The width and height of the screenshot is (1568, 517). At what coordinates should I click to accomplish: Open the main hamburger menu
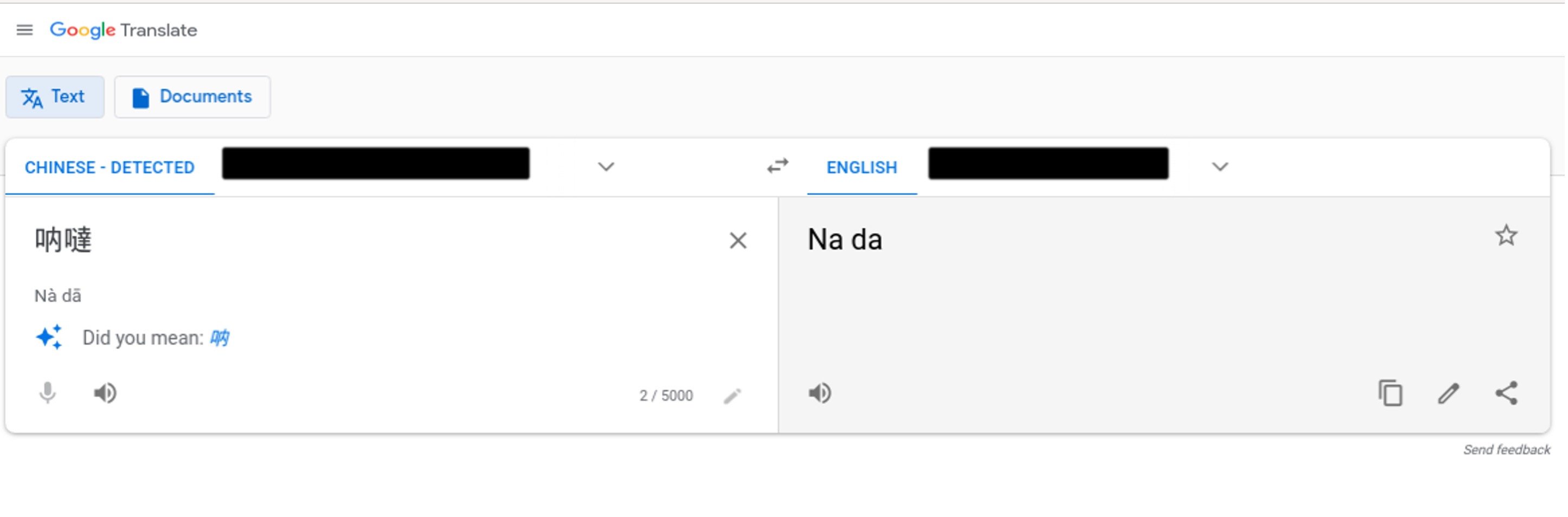(x=24, y=30)
